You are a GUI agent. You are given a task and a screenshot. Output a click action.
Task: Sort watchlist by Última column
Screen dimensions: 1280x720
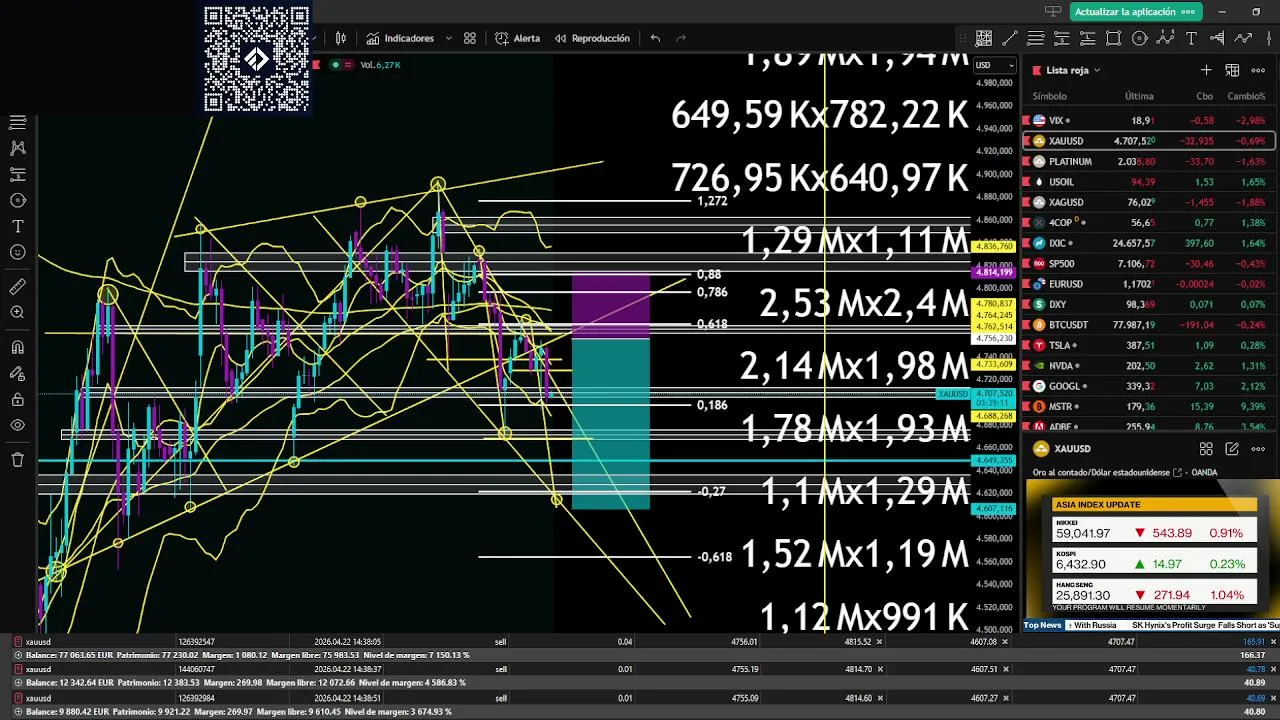pyautogui.click(x=1139, y=96)
